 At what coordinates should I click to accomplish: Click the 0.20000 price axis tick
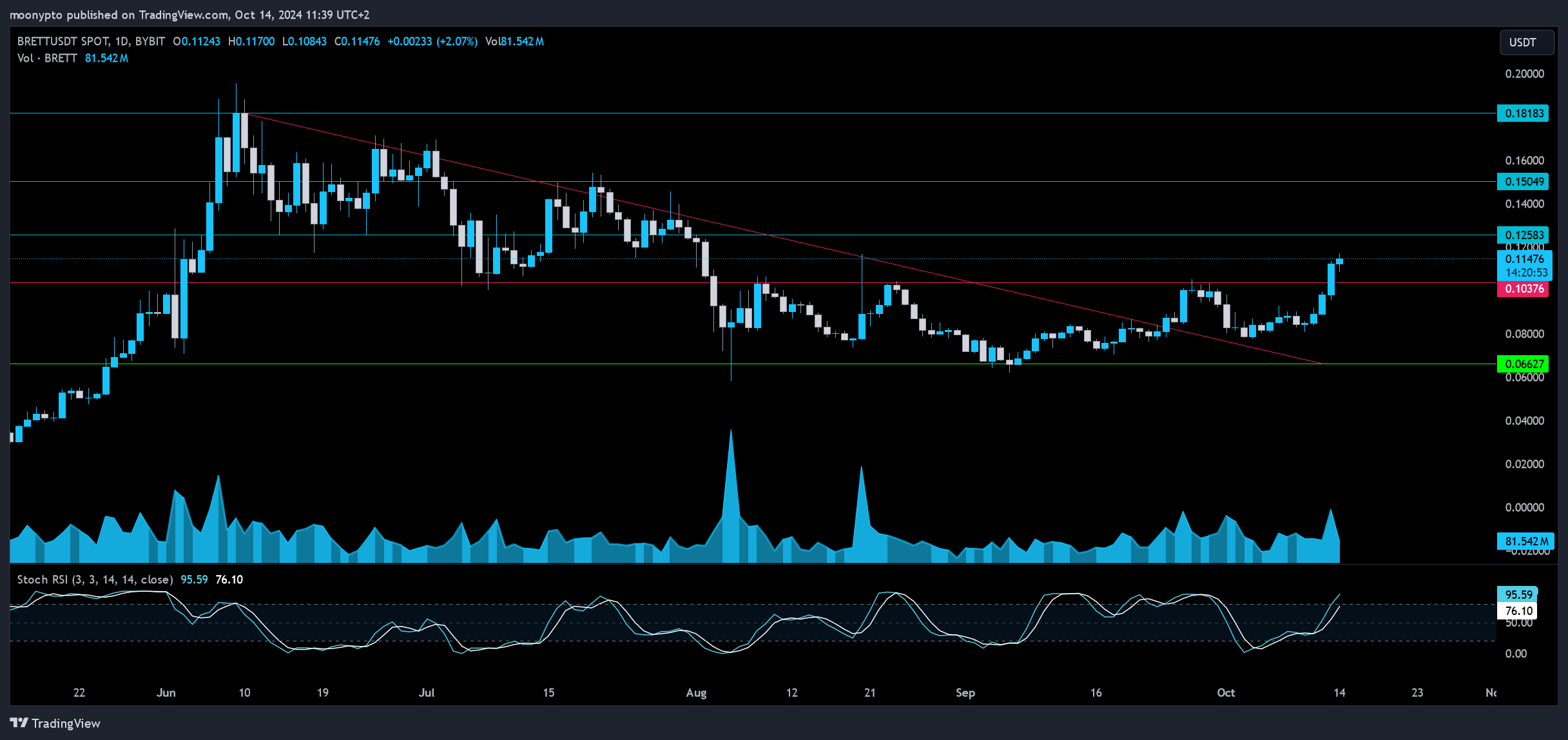pyautogui.click(x=1525, y=74)
